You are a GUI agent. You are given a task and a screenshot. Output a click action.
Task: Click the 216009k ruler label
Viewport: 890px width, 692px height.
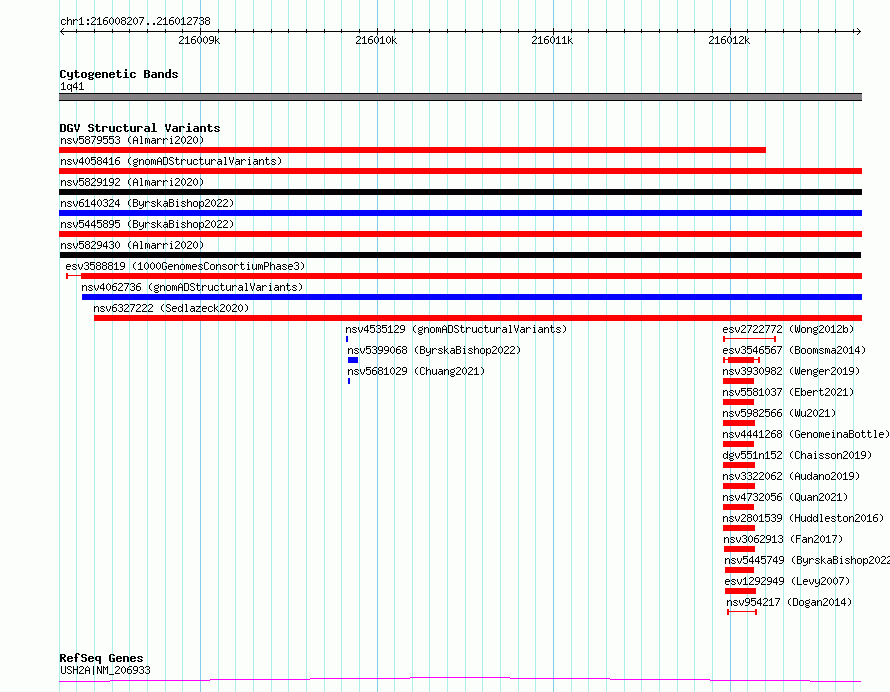click(199, 40)
